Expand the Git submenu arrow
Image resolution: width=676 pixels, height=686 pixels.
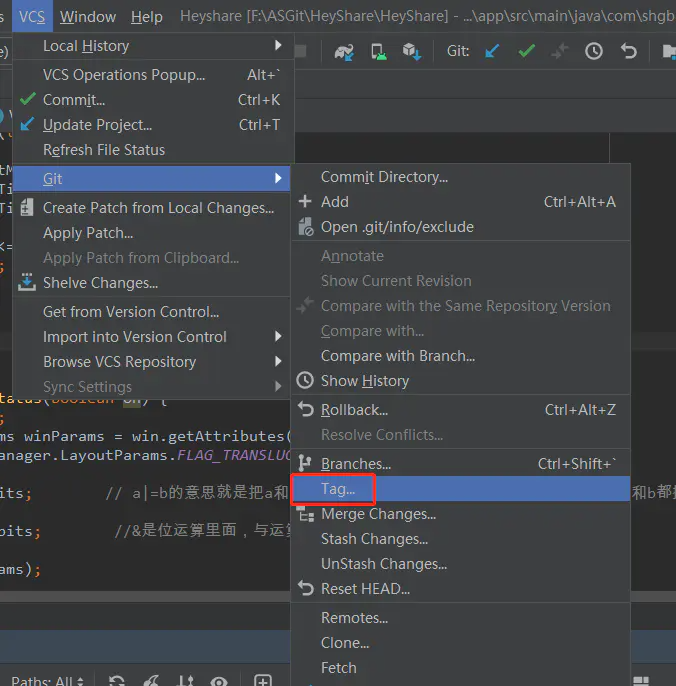click(278, 178)
